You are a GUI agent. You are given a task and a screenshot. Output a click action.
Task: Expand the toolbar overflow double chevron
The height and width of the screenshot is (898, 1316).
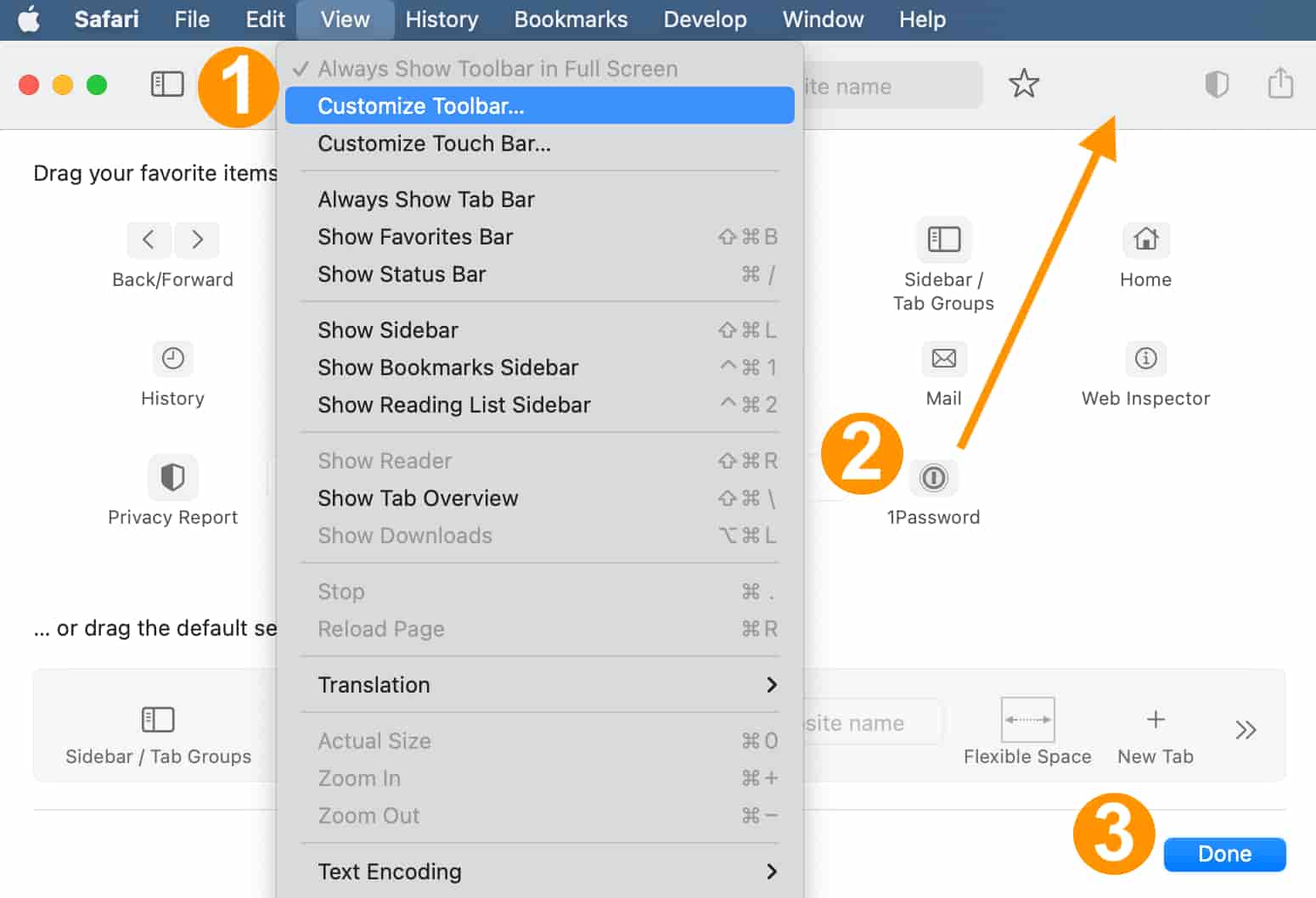click(1246, 730)
